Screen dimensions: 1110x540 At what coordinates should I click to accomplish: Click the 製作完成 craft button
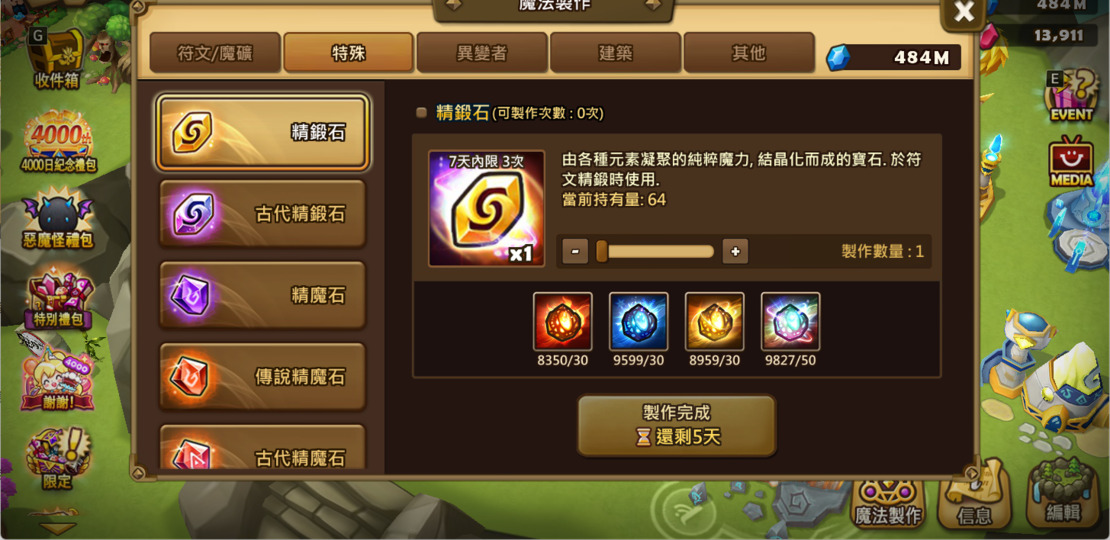coord(677,425)
